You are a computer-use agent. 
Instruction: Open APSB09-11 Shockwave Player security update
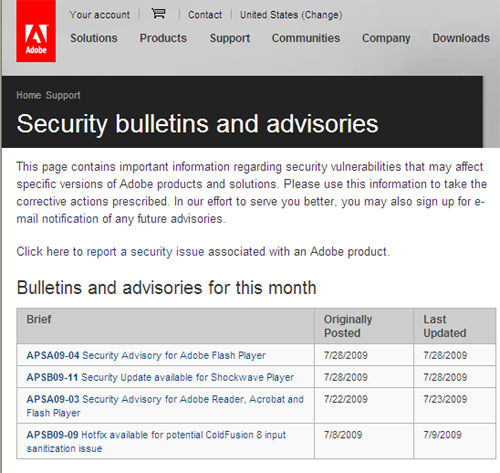tap(160, 377)
